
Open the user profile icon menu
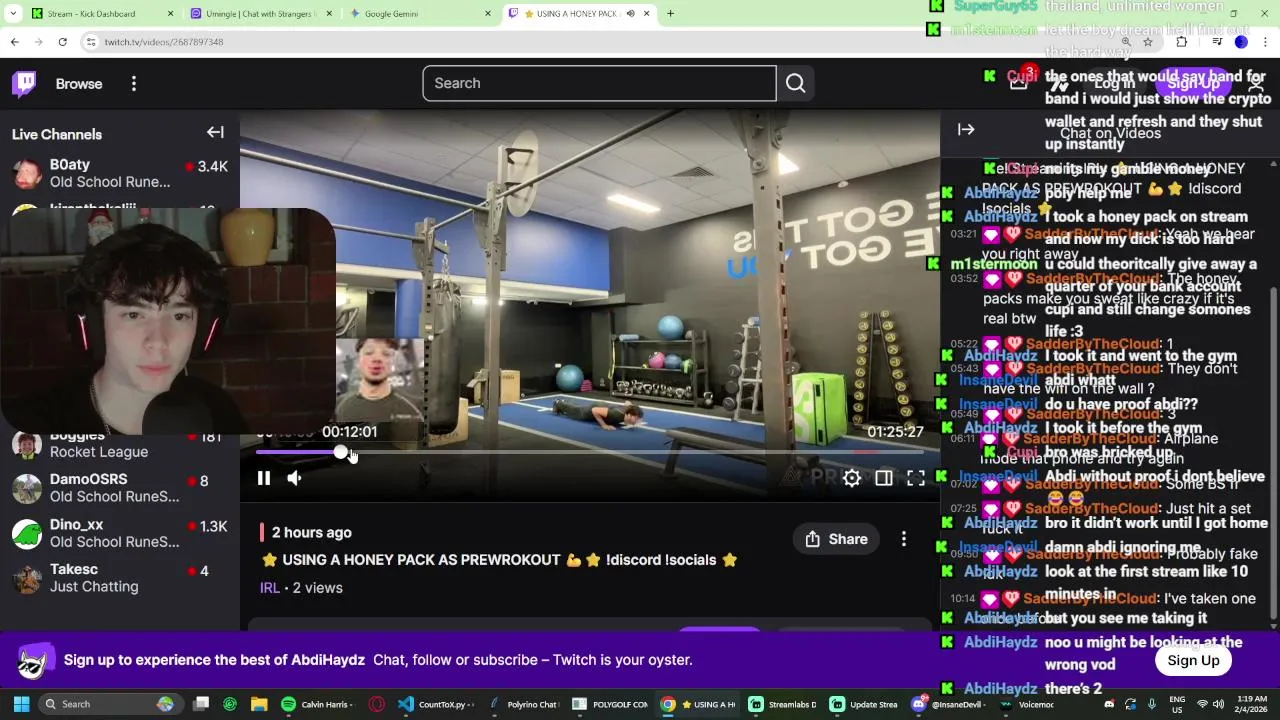1256,83
